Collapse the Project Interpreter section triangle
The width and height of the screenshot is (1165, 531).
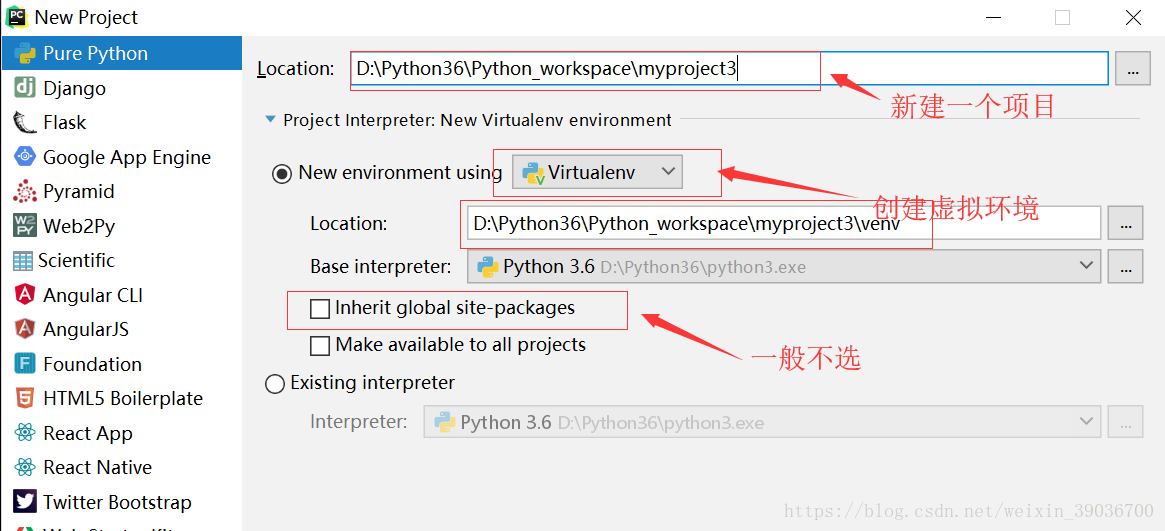270,120
